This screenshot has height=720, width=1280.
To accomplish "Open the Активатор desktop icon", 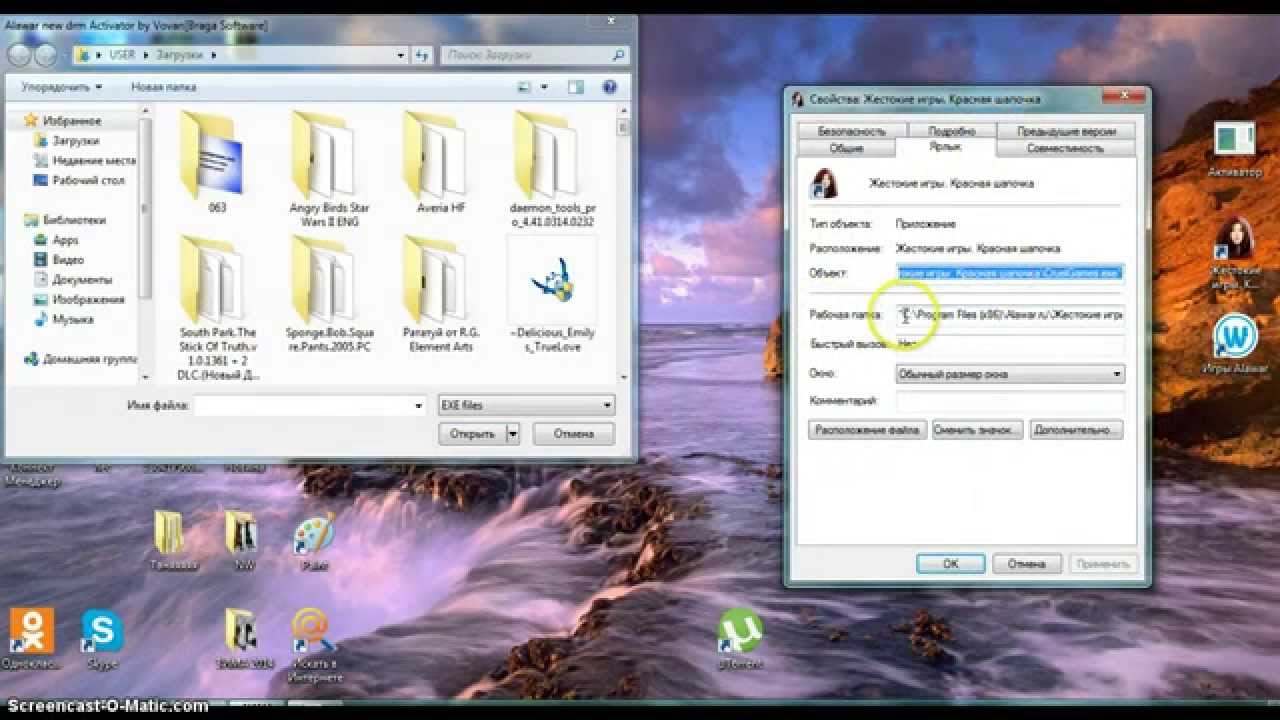I will click(x=1234, y=150).
